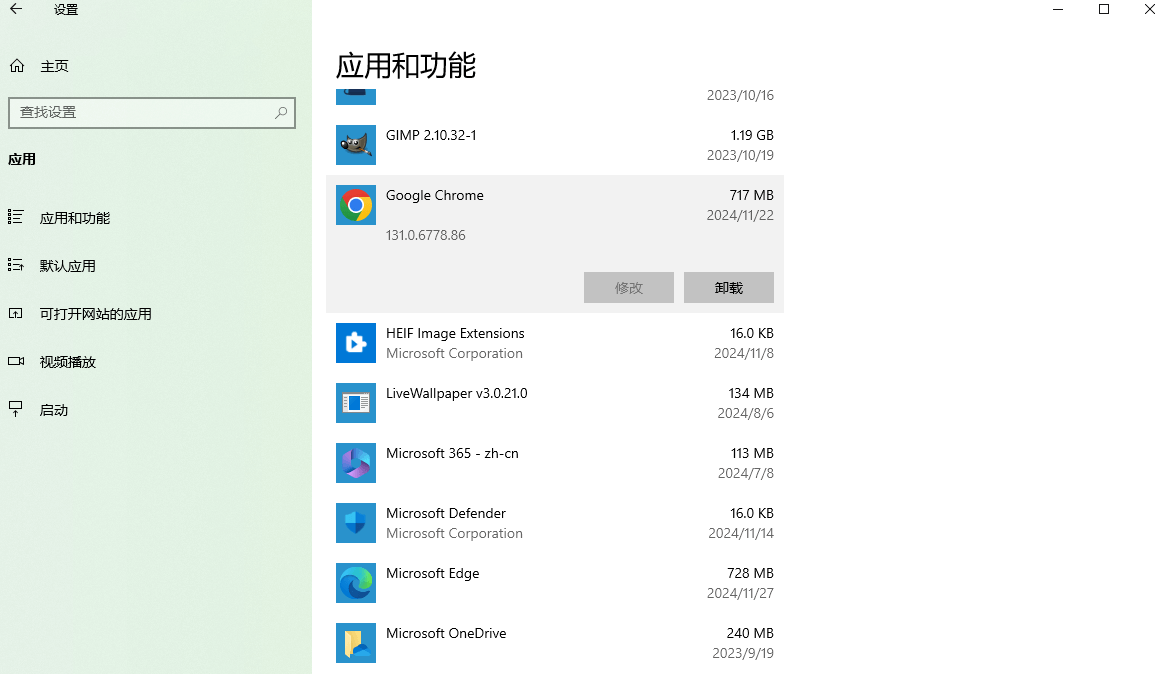This screenshot has width=1161, height=674.
Task: Click the 主页 home icon
Action: click(x=16, y=66)
